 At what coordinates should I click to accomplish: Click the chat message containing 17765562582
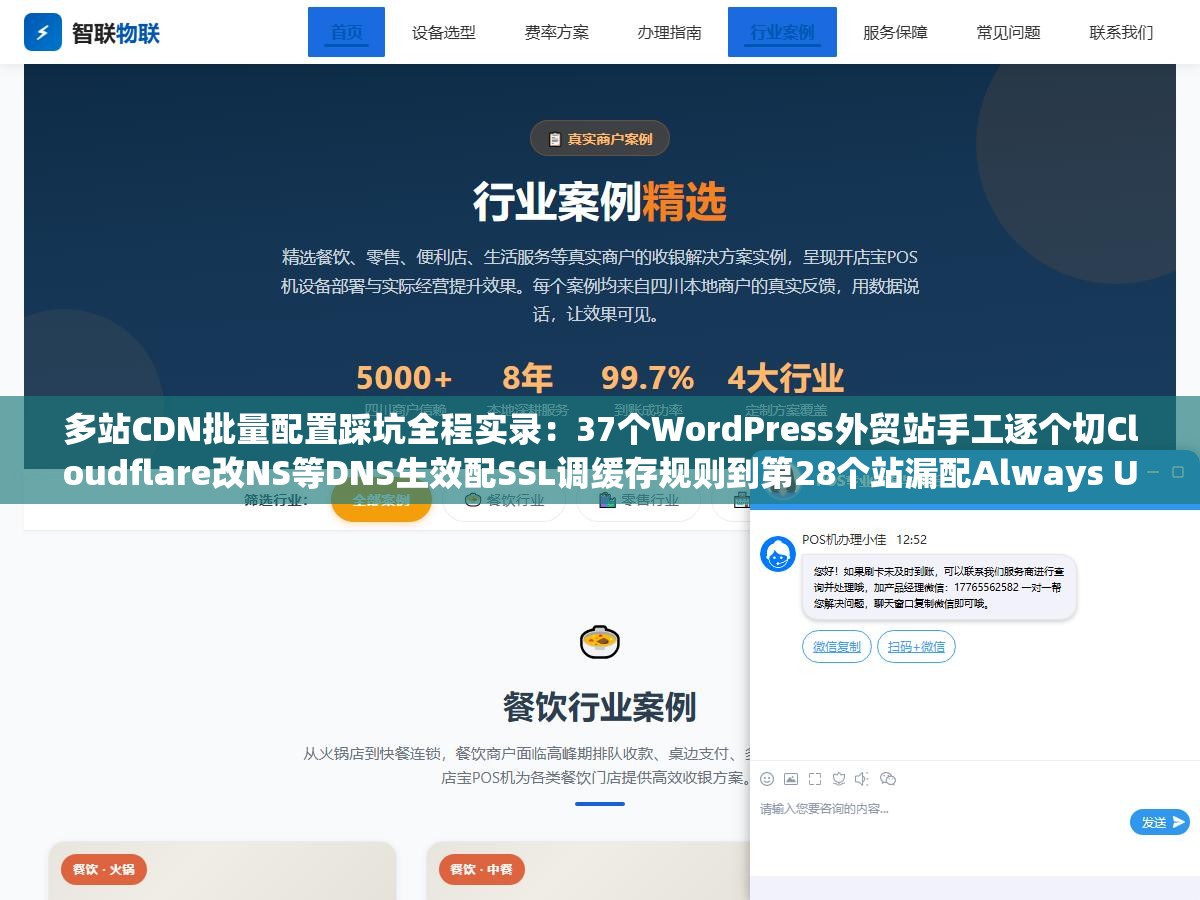coord(939,587)
